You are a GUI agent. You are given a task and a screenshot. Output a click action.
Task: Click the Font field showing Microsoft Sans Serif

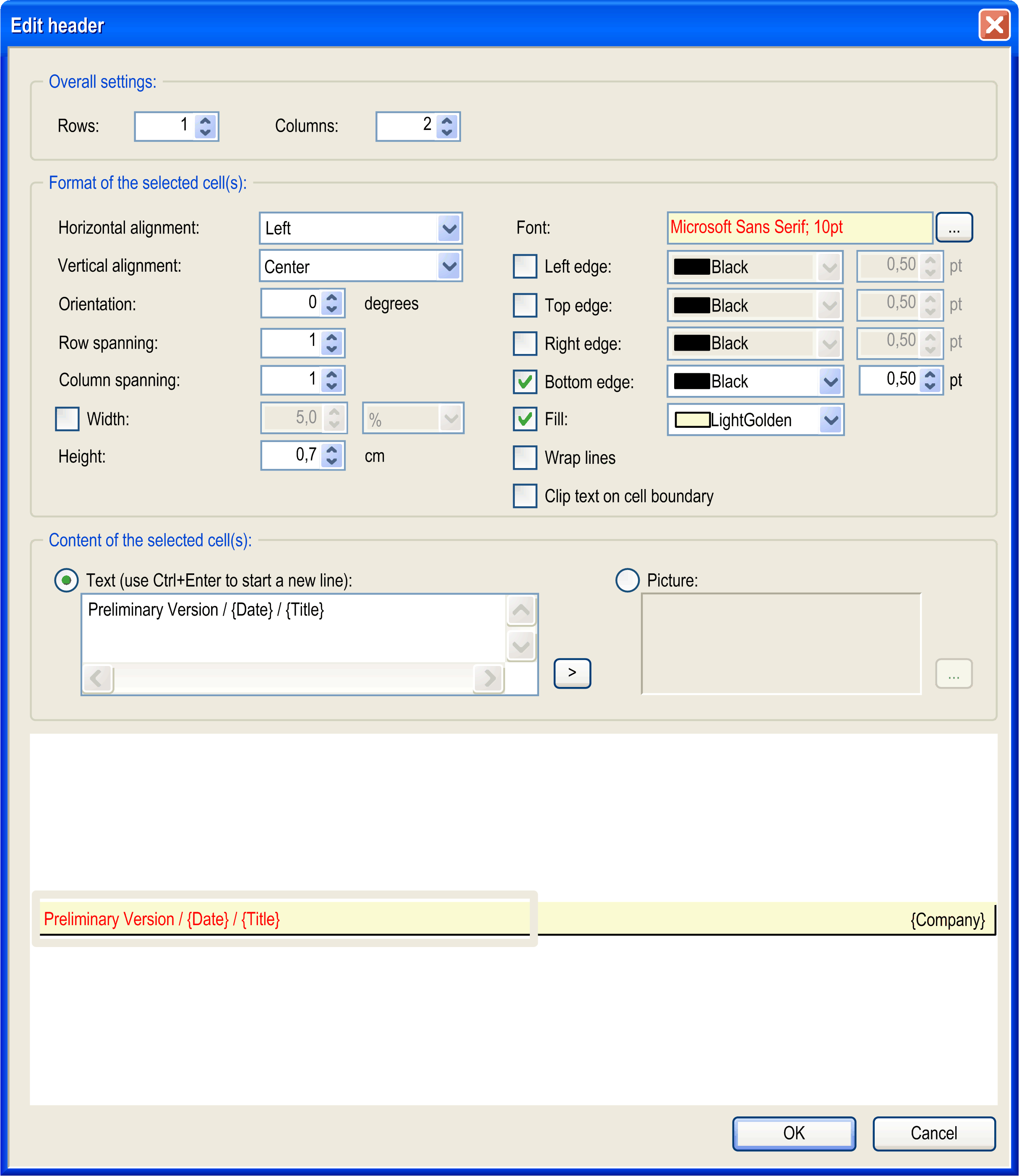click(800, 227)
